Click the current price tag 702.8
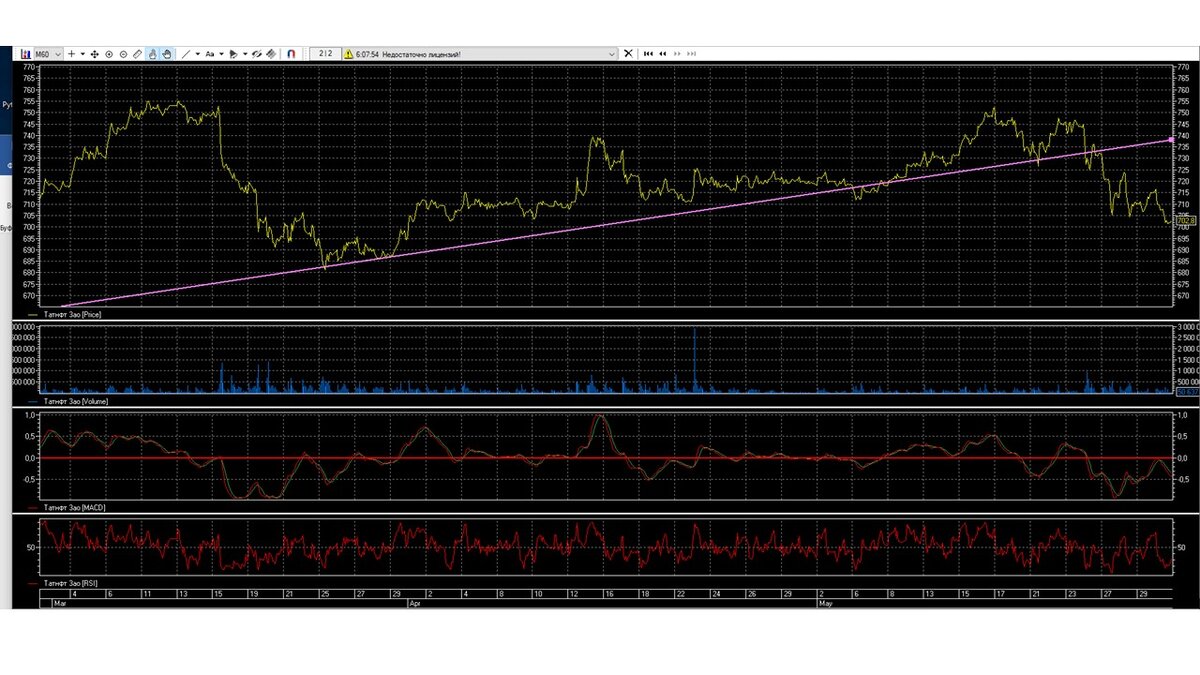This screenshot has width=1200, height=675. [x=1186, y=220]
